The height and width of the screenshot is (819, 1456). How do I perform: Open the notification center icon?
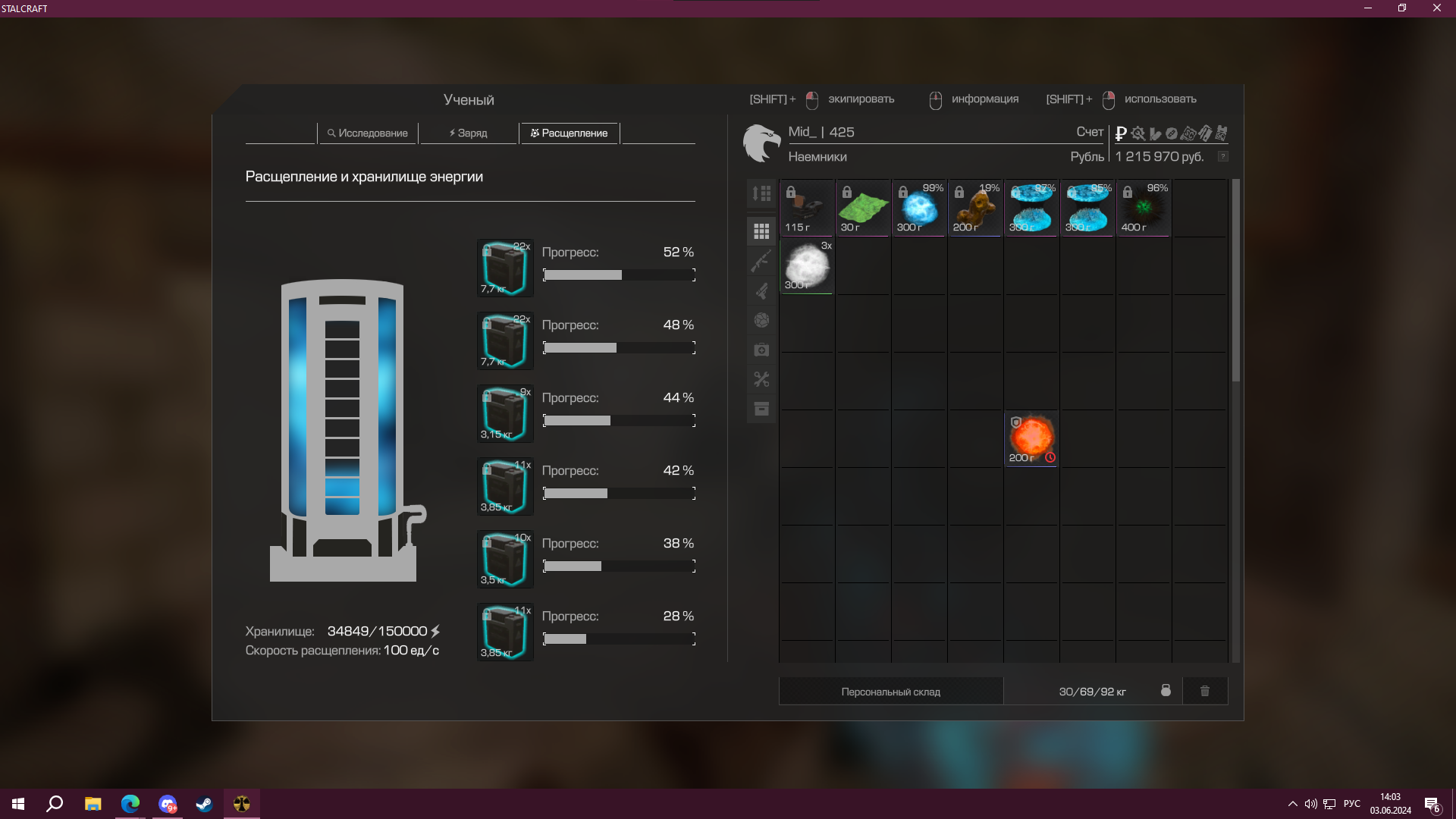pyautogui.click(x=1432, y=805)
